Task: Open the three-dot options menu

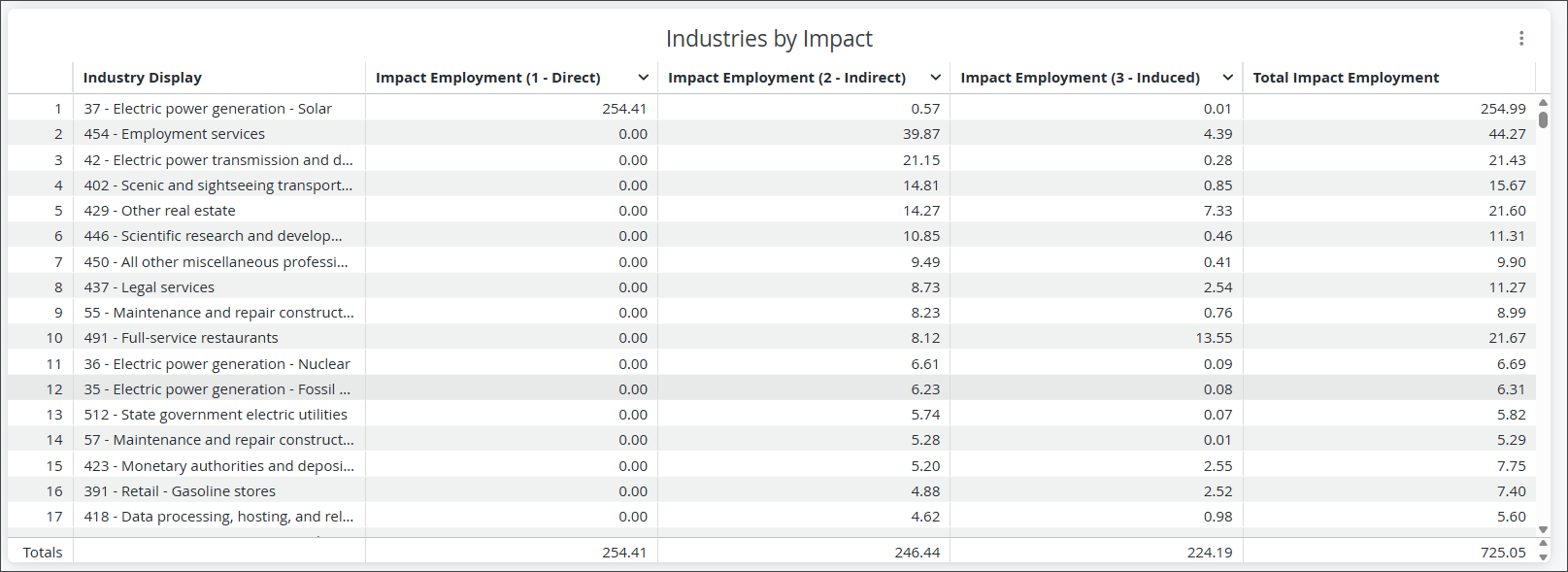Action: tap(1521, 38)
